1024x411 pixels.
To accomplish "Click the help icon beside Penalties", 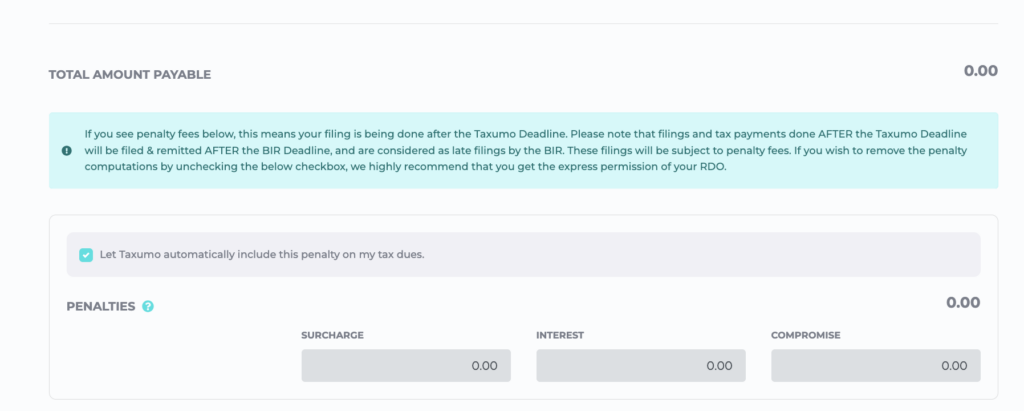I will (148, 306).
